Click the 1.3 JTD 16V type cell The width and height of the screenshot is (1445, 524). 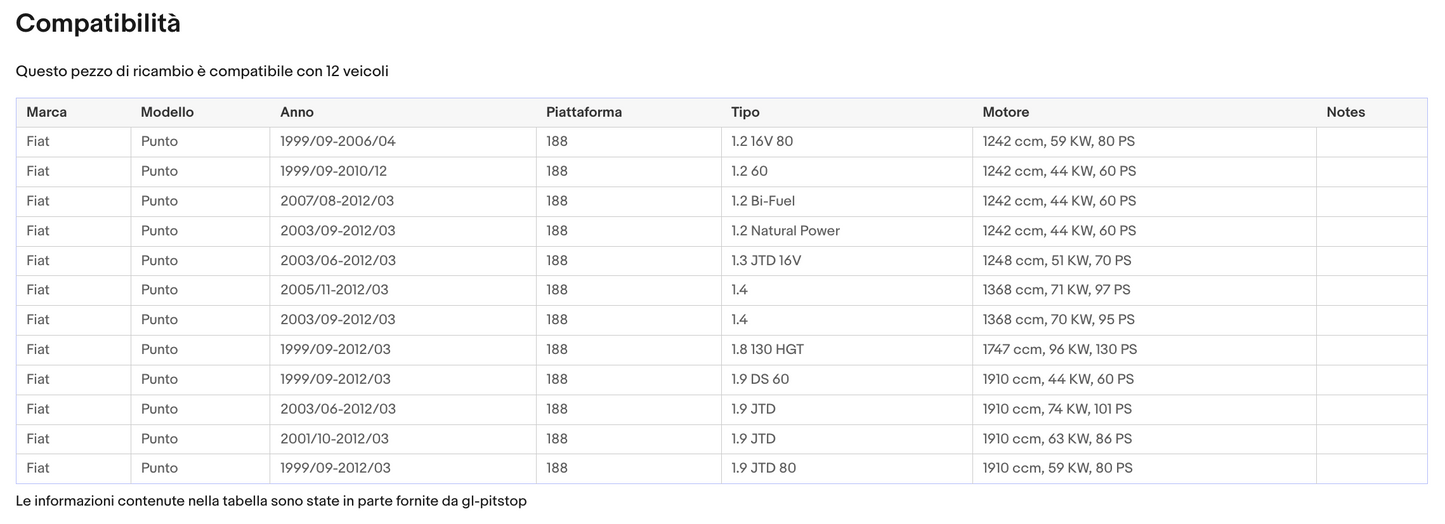(766, 261)
